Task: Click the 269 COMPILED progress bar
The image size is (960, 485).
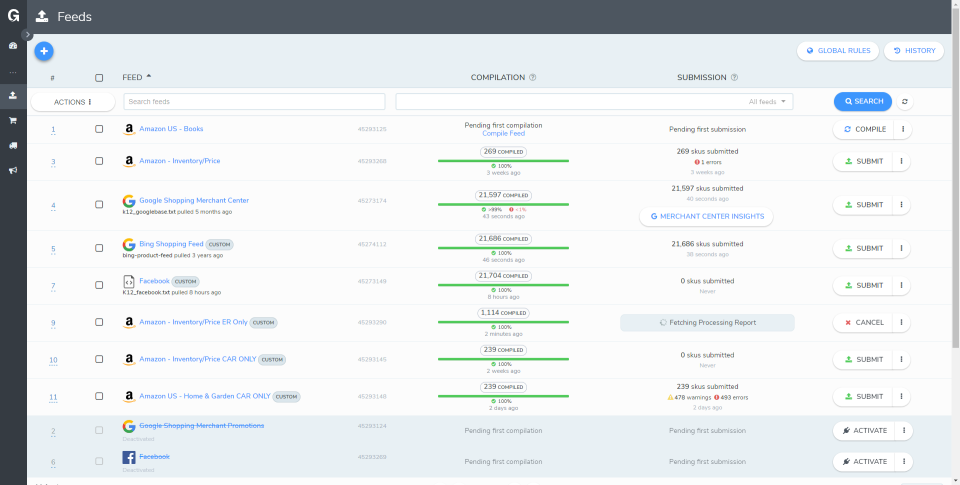Action: coord(503,161)
